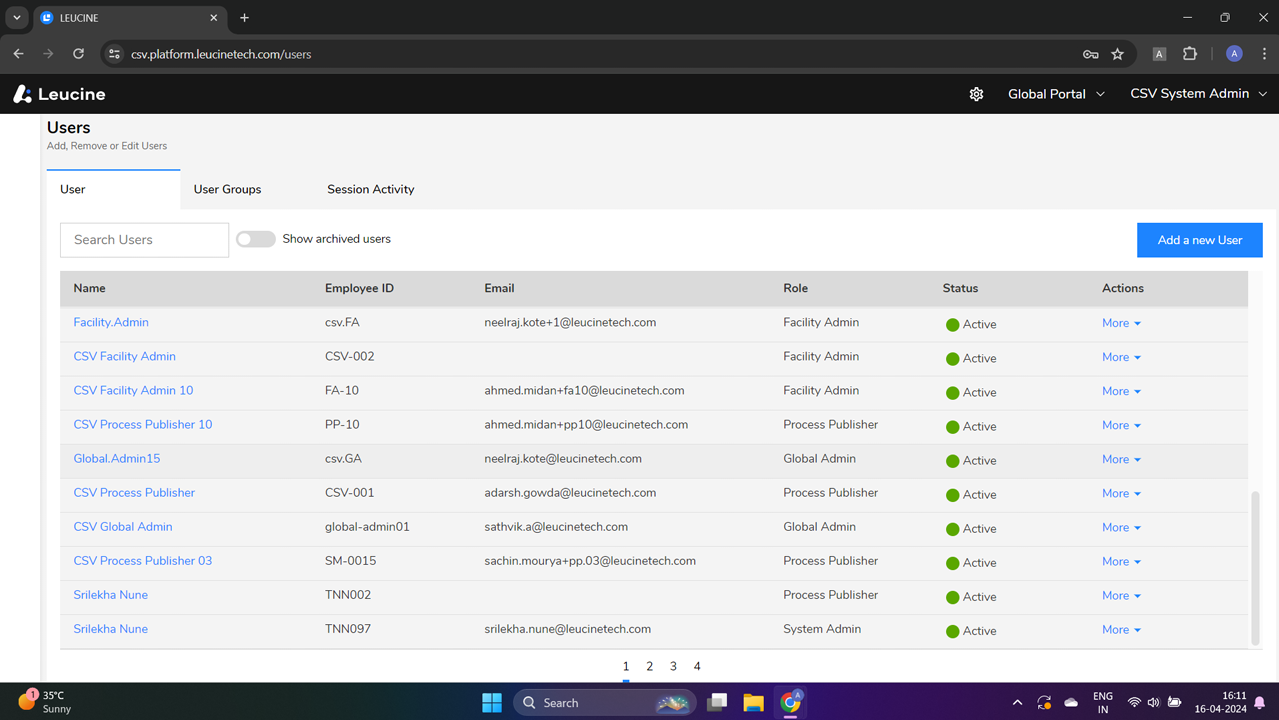Open the Global.Admin15 user link
The width and height of the screenshot is (1279, 720).
tap(117, 458)
